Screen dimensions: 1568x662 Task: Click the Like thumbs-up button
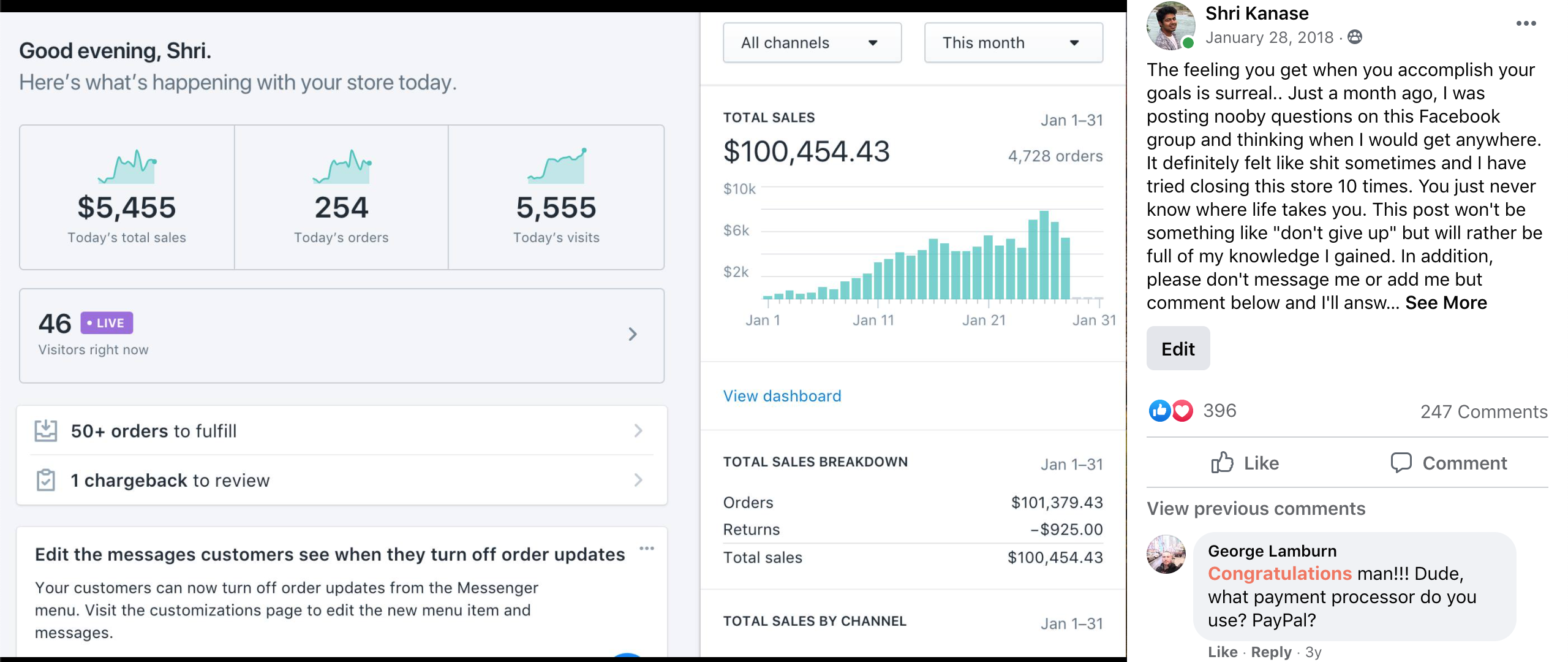tap(1245, 463)
